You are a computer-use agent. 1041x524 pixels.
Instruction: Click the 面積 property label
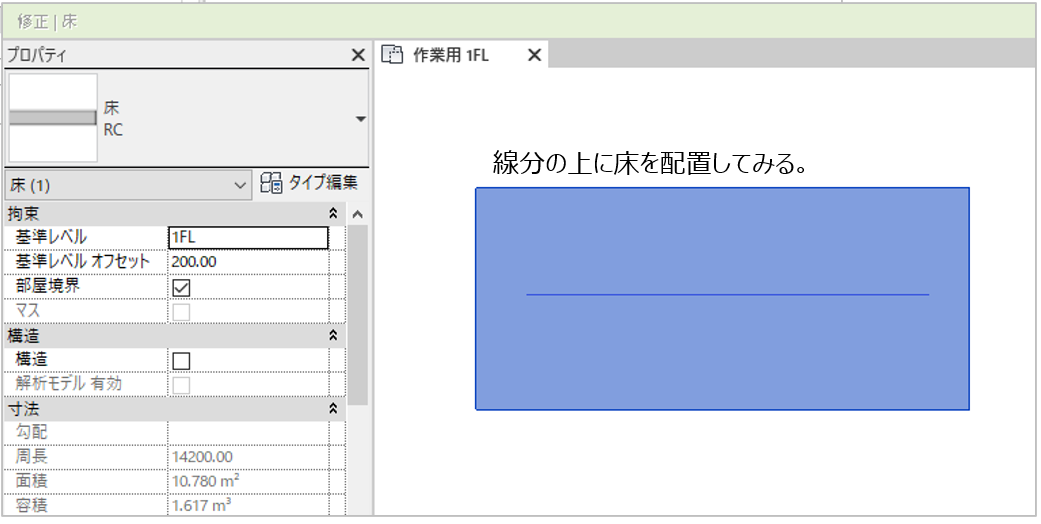(x=31, y=481)
